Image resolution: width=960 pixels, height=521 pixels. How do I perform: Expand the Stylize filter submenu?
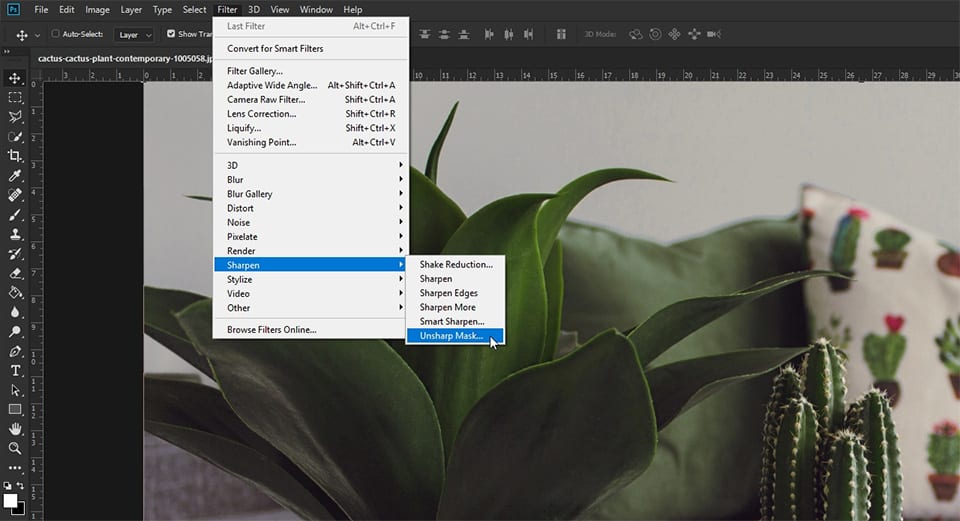point(312,279)
